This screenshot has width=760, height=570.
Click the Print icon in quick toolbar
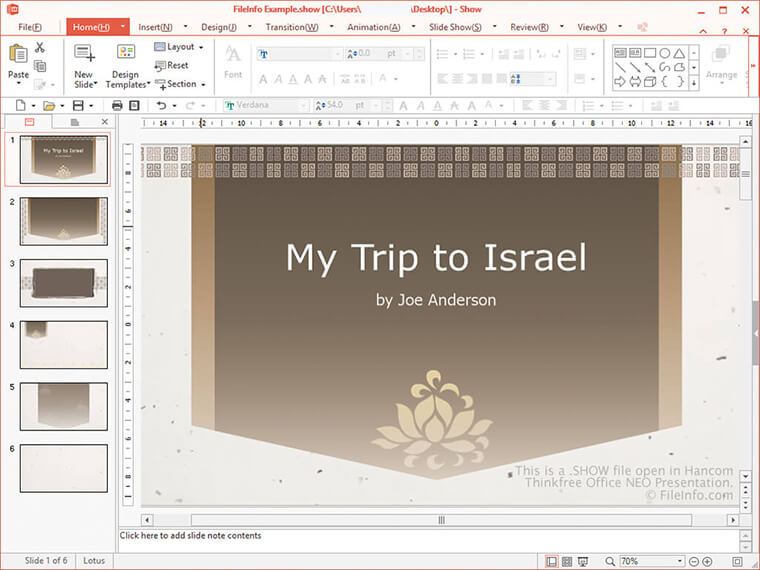(x=117, y=105)
